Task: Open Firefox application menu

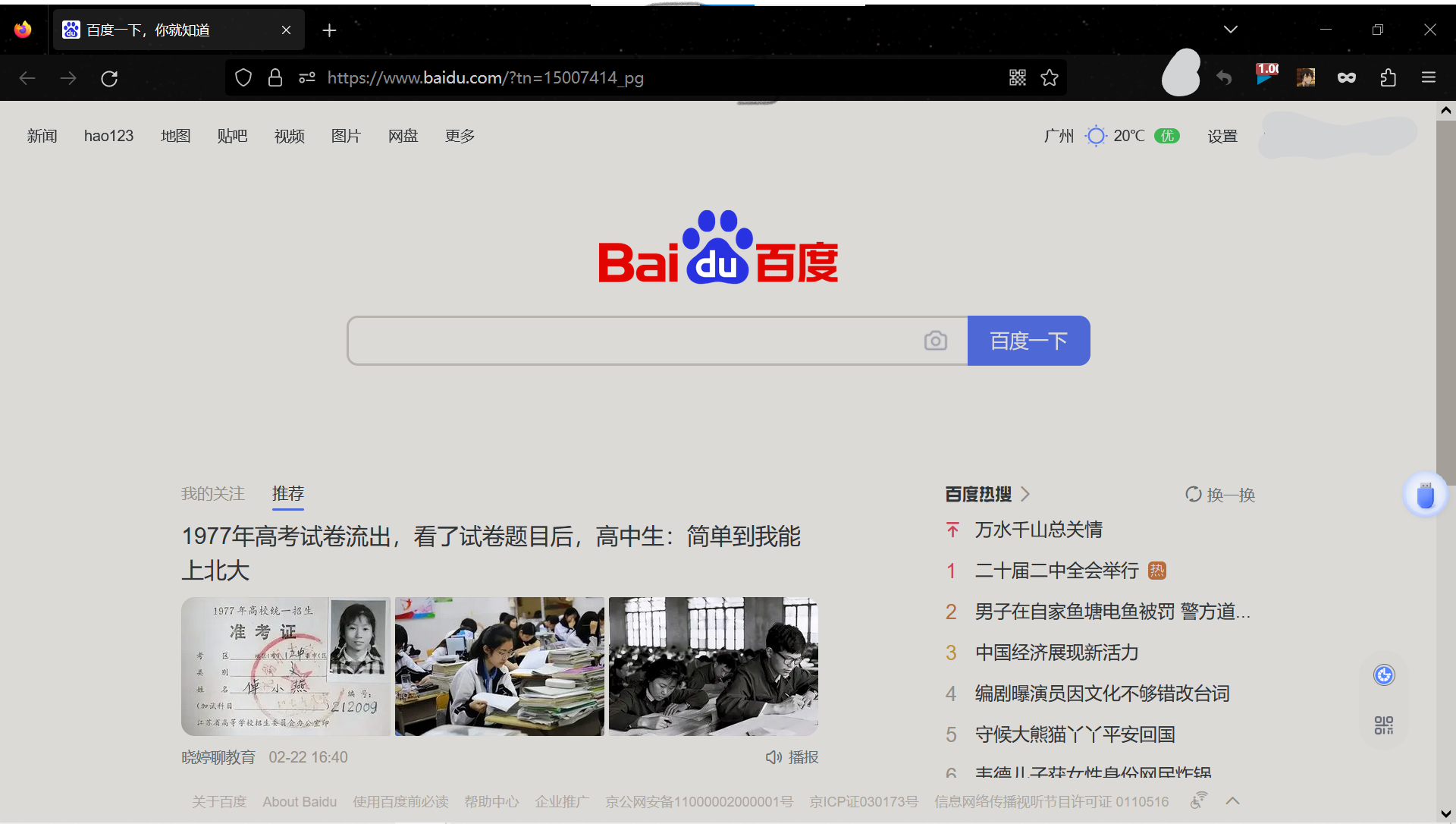Action: pos(1429,77)
